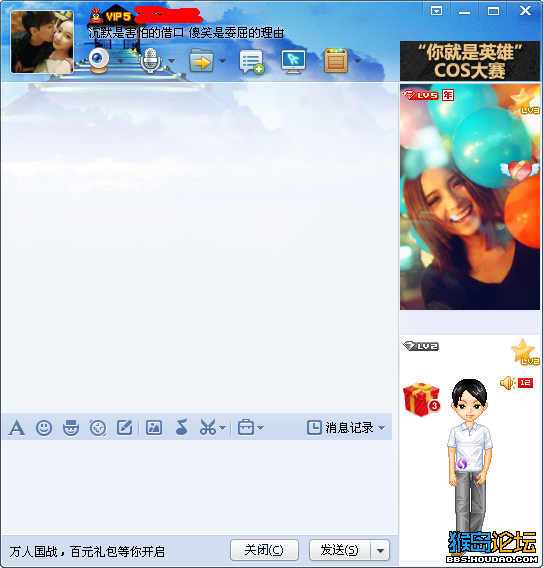Open voice call options dropdown arrow
543x568 pixels.
tap(171, 61)
